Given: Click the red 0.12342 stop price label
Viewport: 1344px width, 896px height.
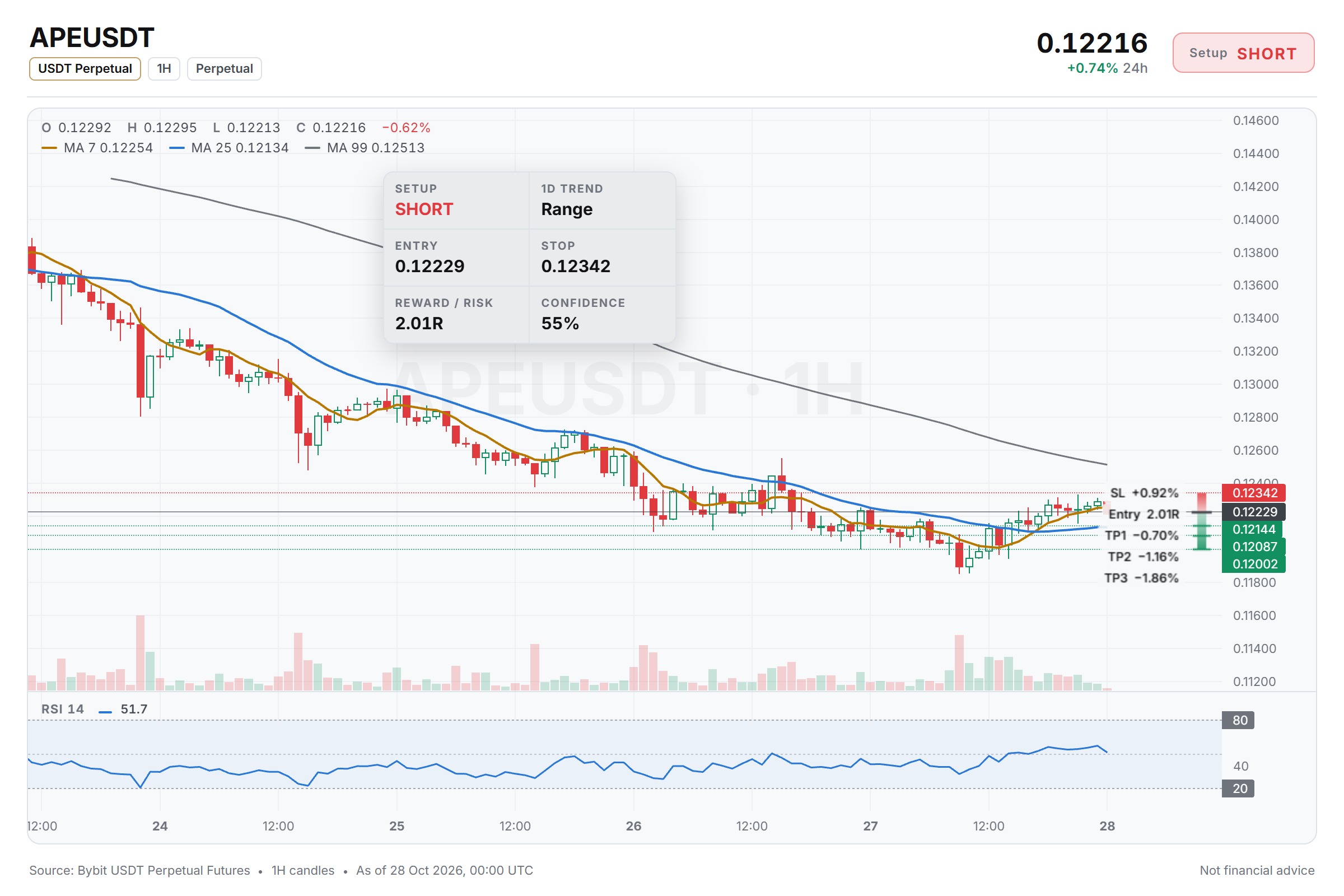Looking at the screenshot, I should click(x=1254, y=493).
